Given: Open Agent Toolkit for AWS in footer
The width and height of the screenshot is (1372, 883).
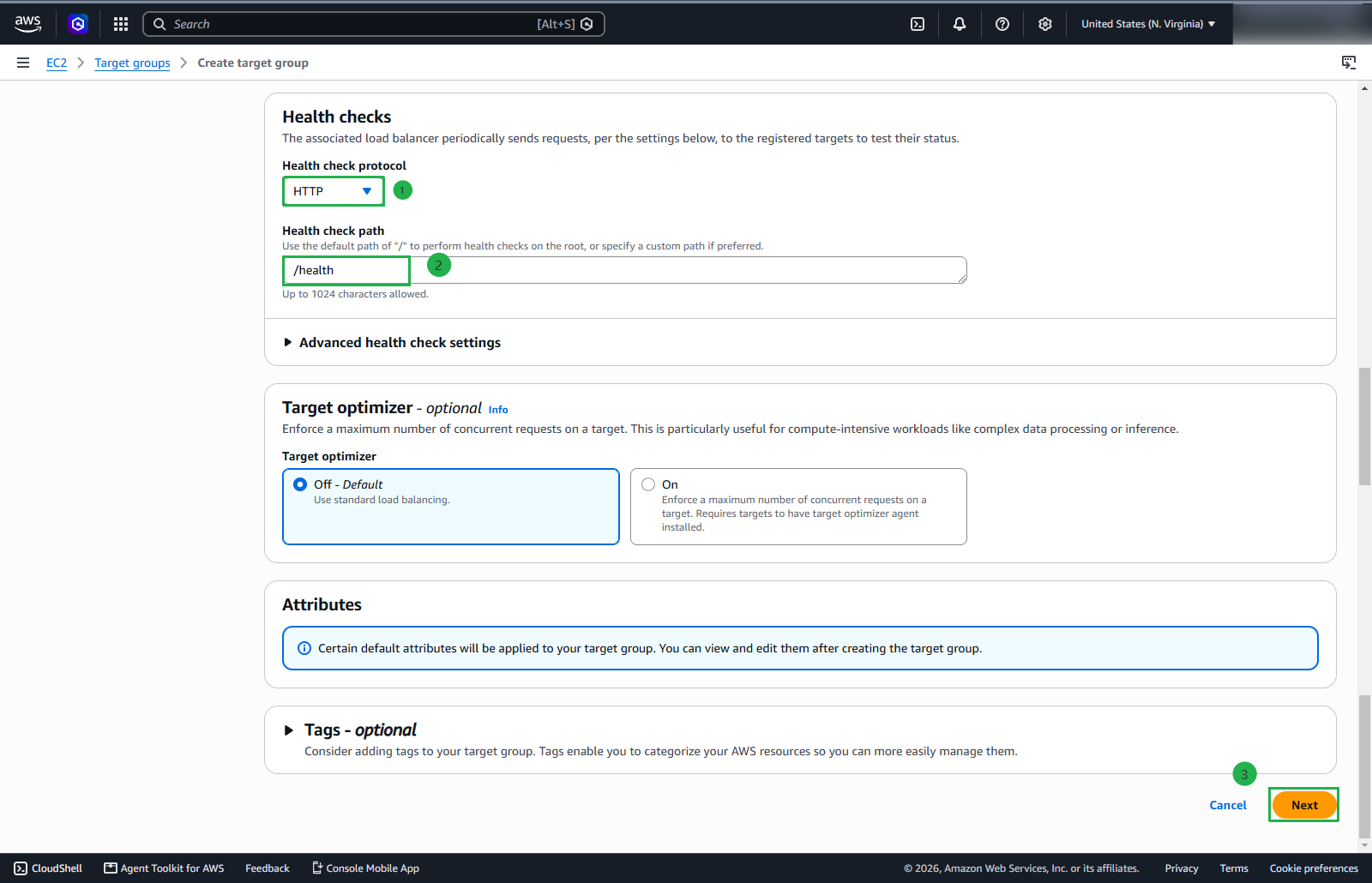Looking at the screenshot, I should (x=164, y=868).
